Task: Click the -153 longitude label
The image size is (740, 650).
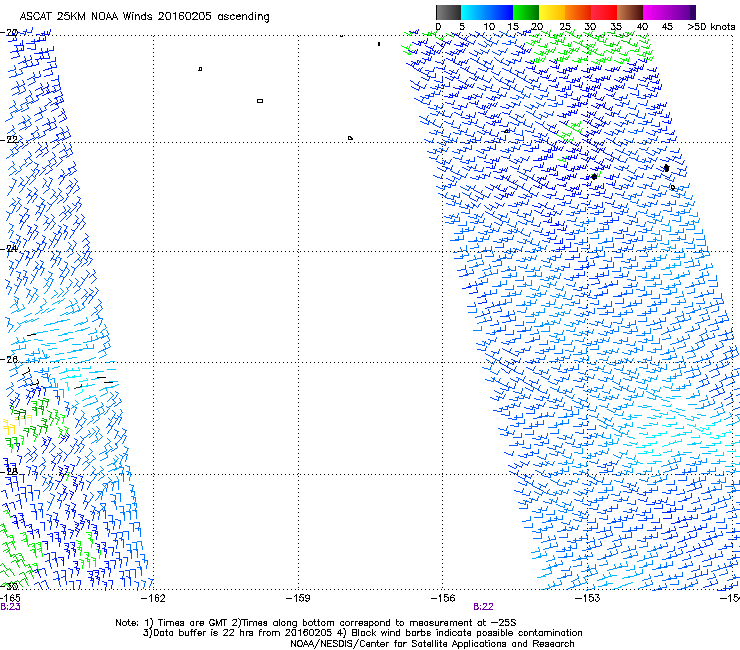Action: [x=588, y=598]
